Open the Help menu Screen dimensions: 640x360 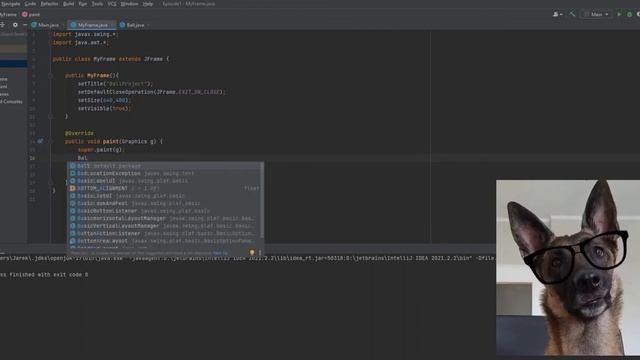(x=148, y=4)
